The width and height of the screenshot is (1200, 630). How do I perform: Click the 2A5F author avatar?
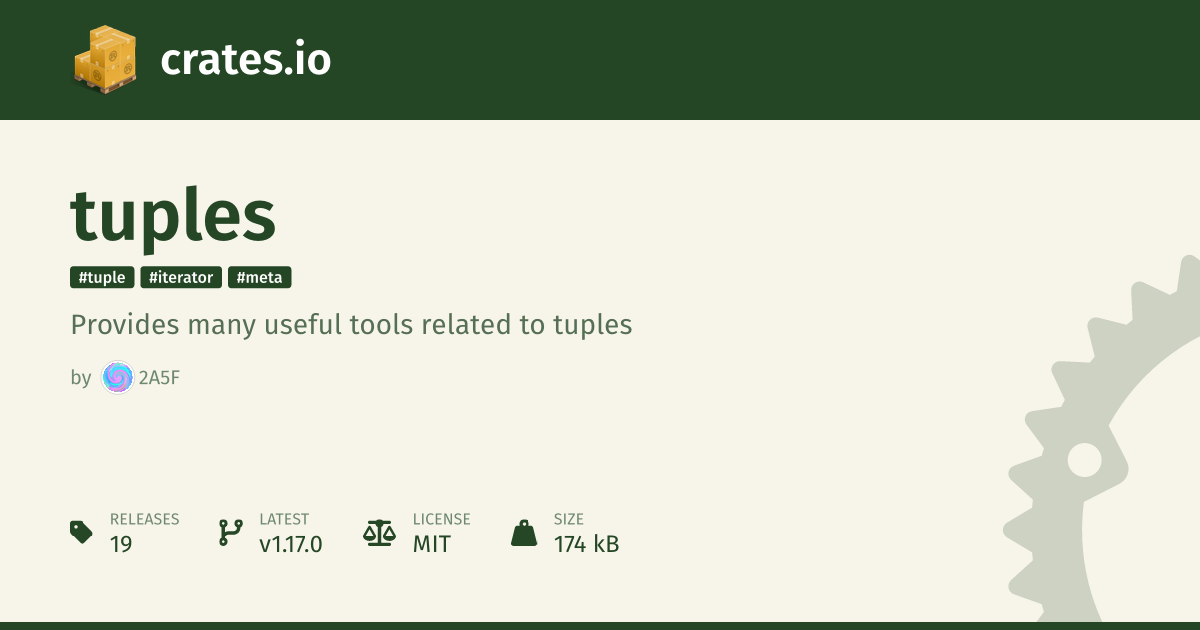[x=117, y=378]
